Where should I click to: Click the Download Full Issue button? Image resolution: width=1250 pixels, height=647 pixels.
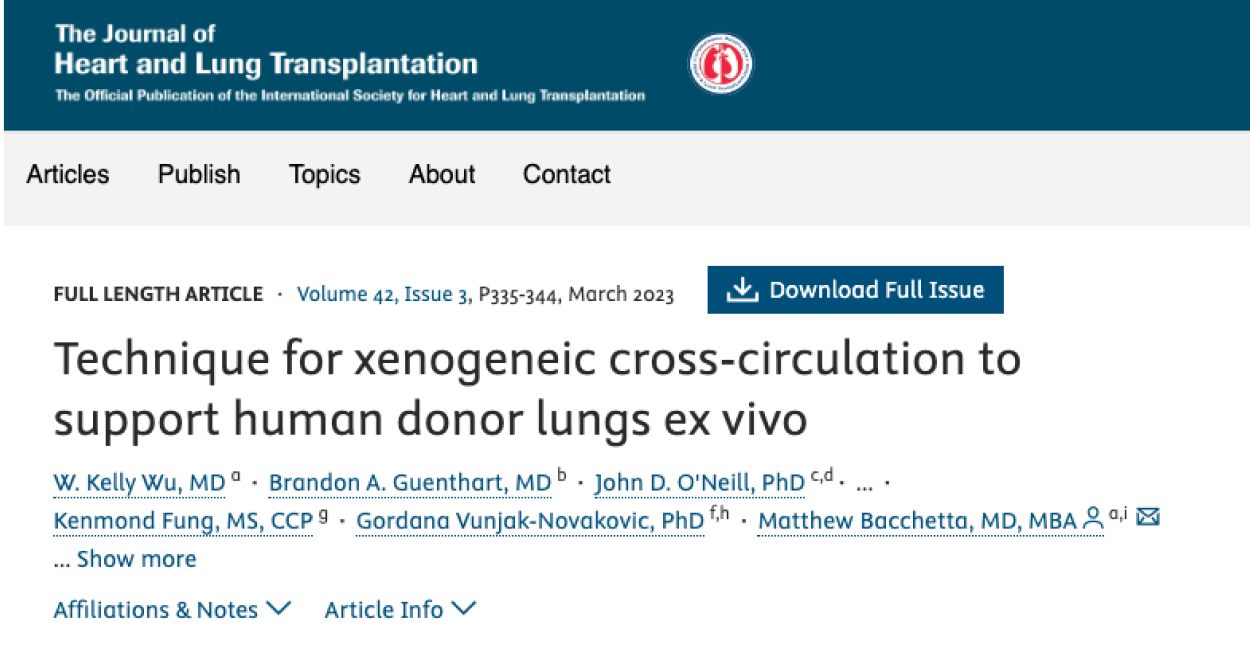coord(855,289)
